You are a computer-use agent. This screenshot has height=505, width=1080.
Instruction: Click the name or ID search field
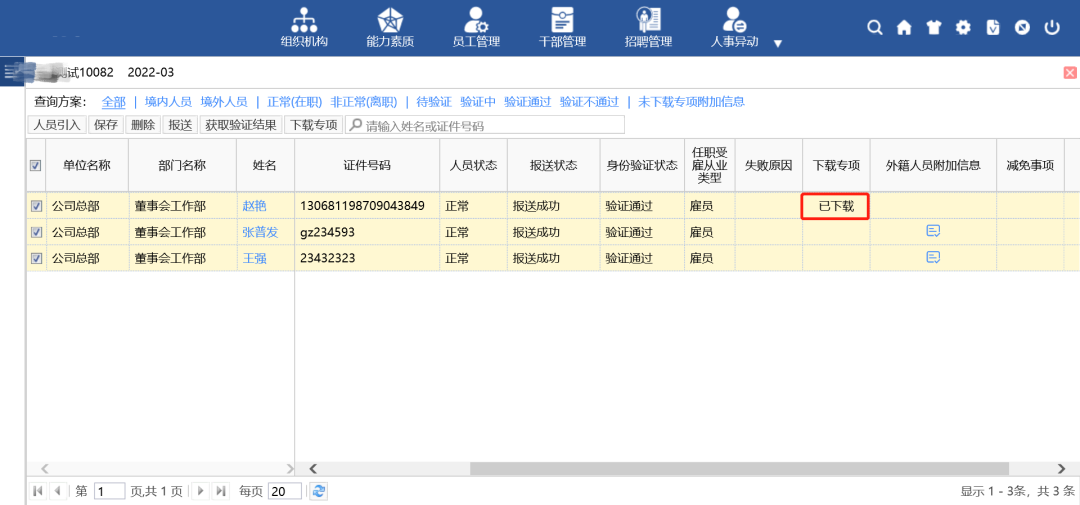coord(490,126)
